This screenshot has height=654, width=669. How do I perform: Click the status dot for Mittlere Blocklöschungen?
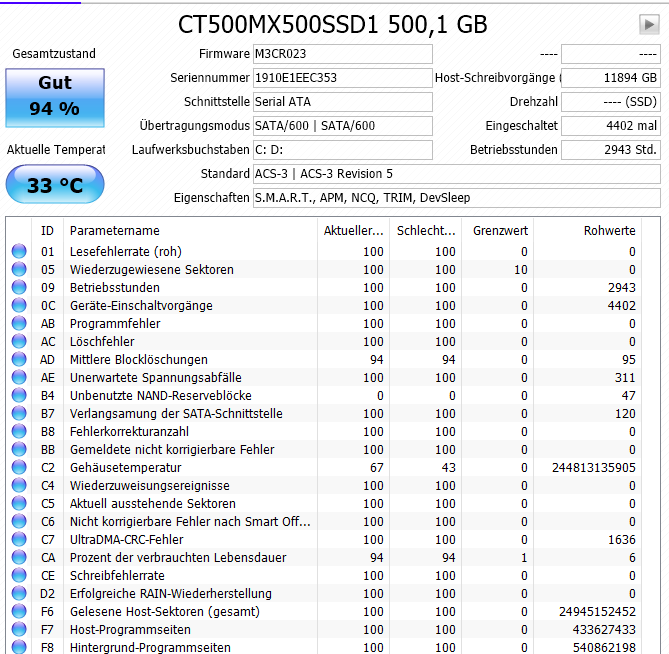[19, 359]
